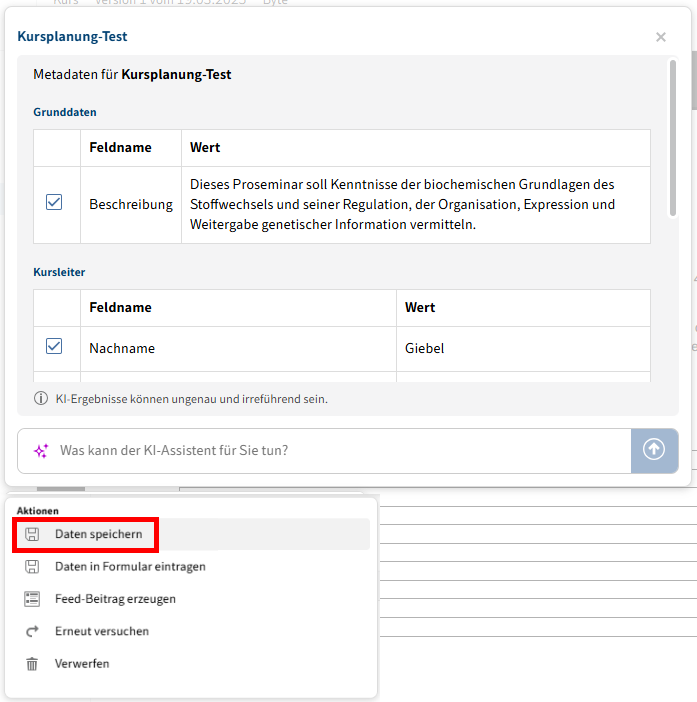
Task: Click the sparkle KI-Assistent icon
Action: [41, 451]
